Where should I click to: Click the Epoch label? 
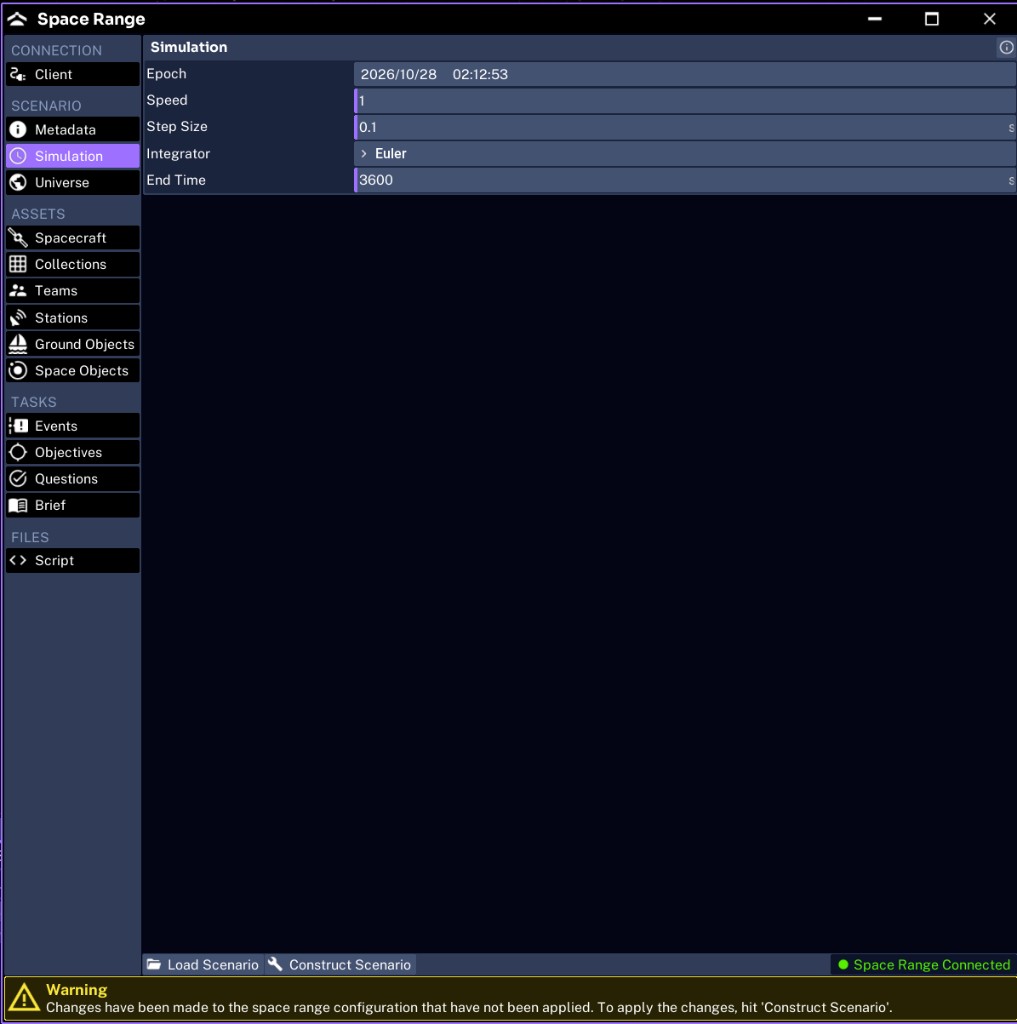pyautogui.click(x=166, y=74)
